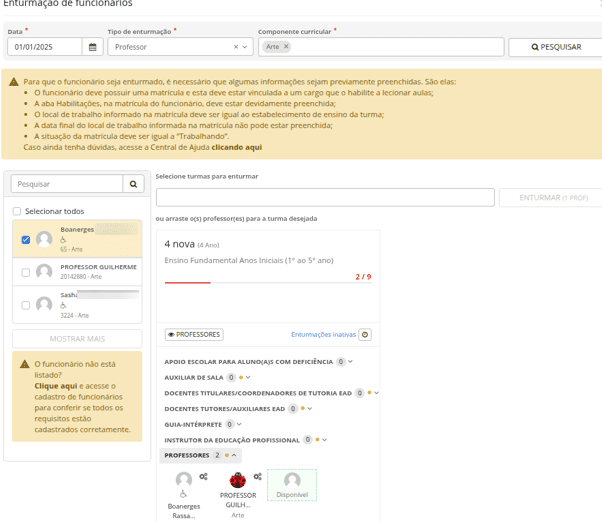Open the 'Clique aqui' cadastro de funcionários link
Screen dimensions: 602x522
tap(56, 386)
